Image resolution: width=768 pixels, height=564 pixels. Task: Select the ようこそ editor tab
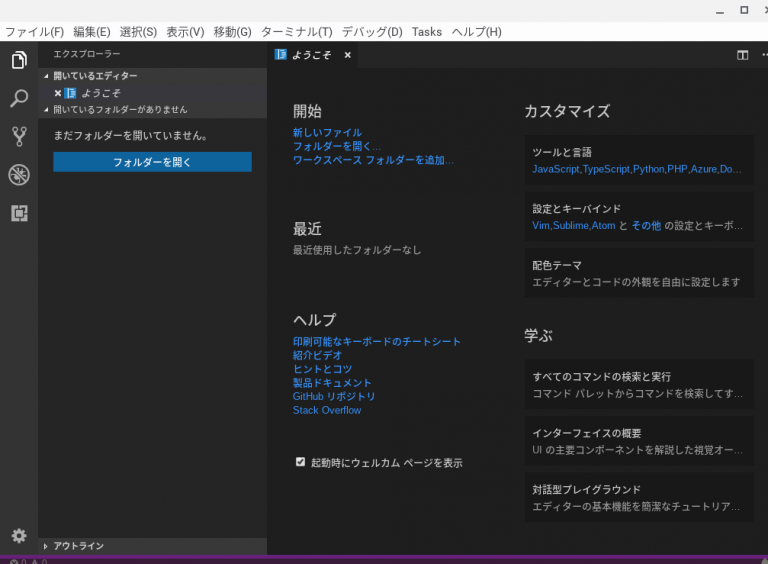point(312,55)
